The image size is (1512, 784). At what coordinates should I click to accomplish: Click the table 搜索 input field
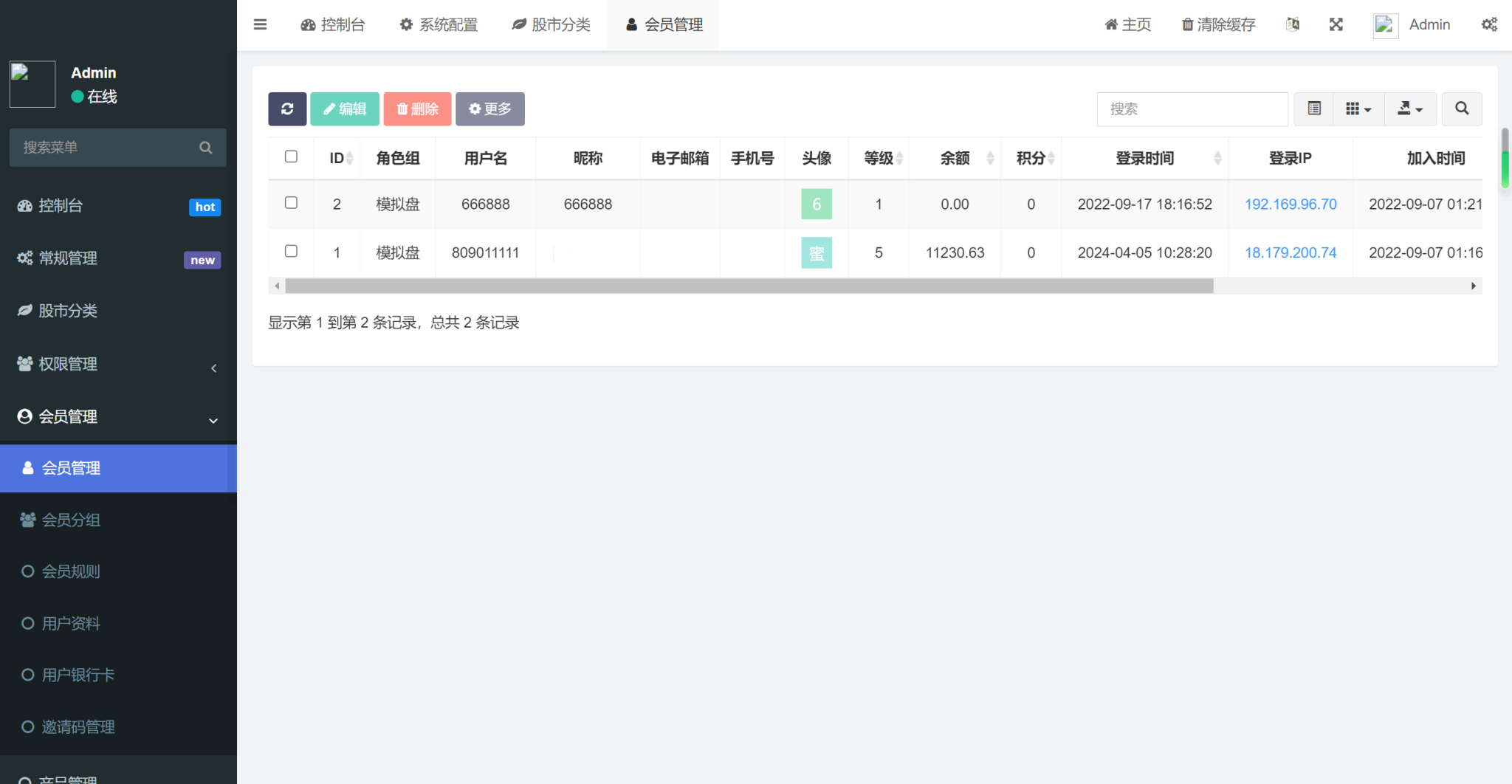click(x=1192, y=109)
